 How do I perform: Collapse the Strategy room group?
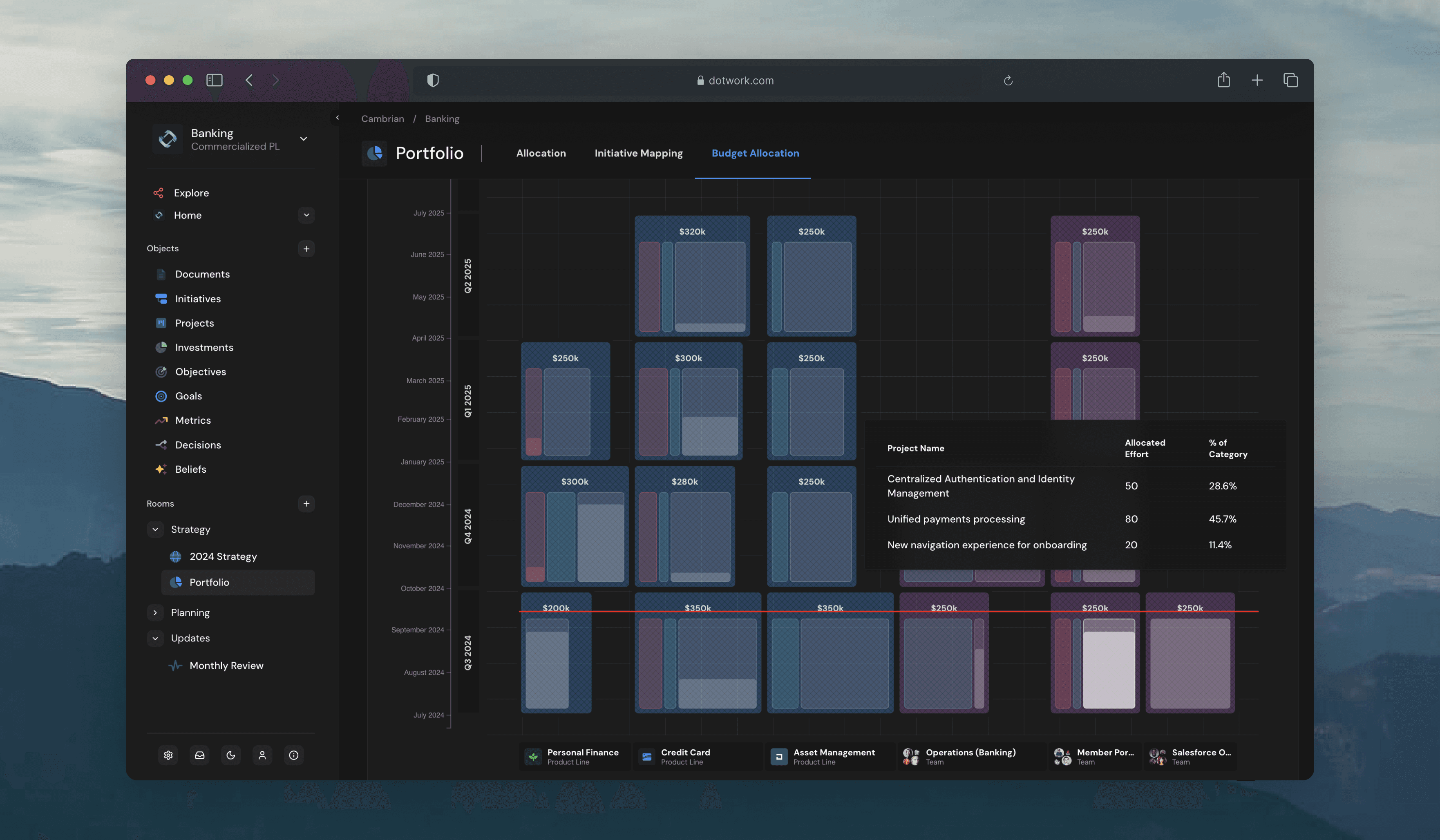(155, 530)
